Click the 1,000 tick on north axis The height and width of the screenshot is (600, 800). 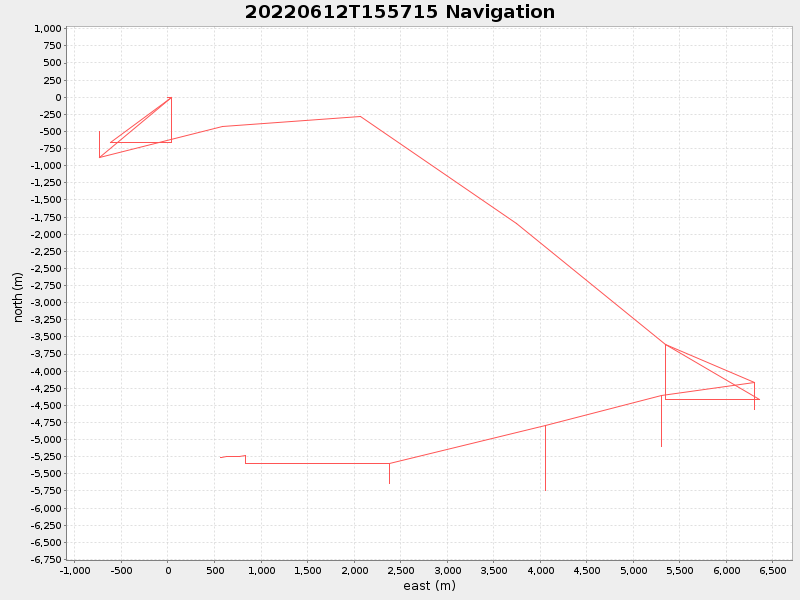(x=47, y=29)
